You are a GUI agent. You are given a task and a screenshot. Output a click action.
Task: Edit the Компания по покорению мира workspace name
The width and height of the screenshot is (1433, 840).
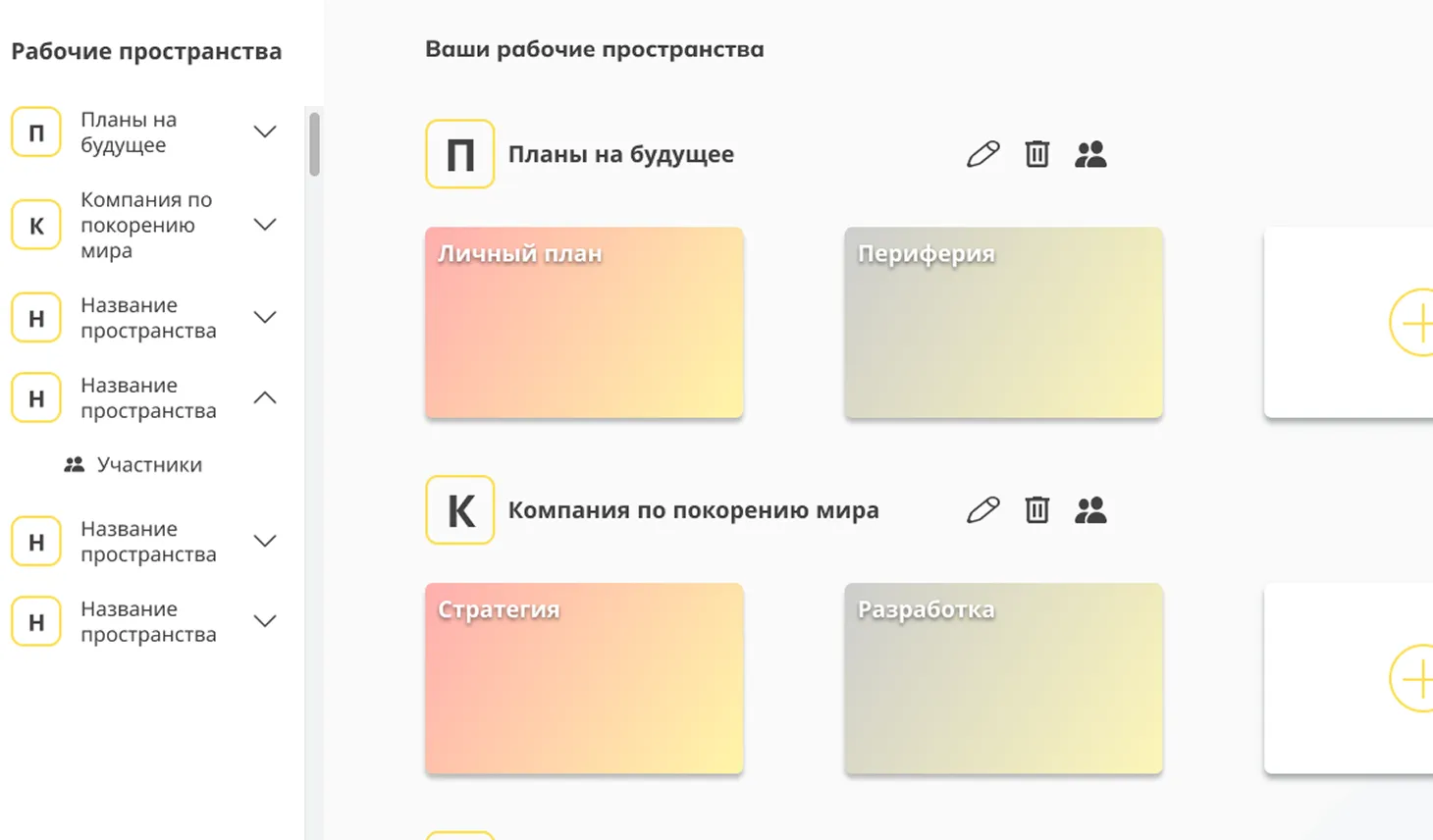[x=982, y=510]
